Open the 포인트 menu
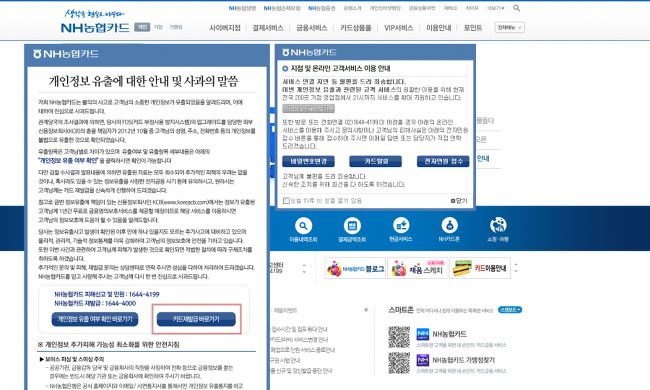650x390 pixels. (473, 28)
